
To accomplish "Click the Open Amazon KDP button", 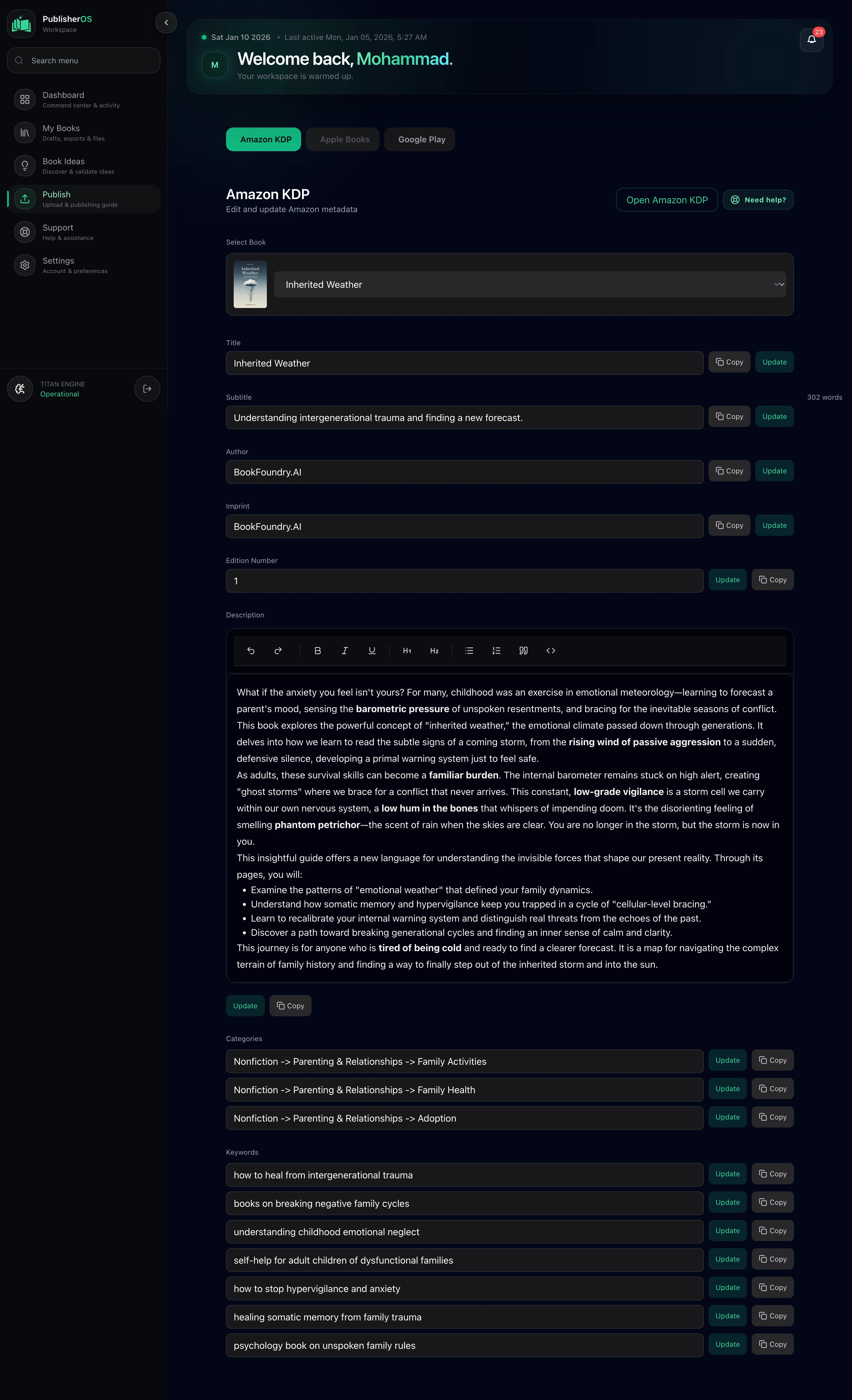I will point(666,199).
